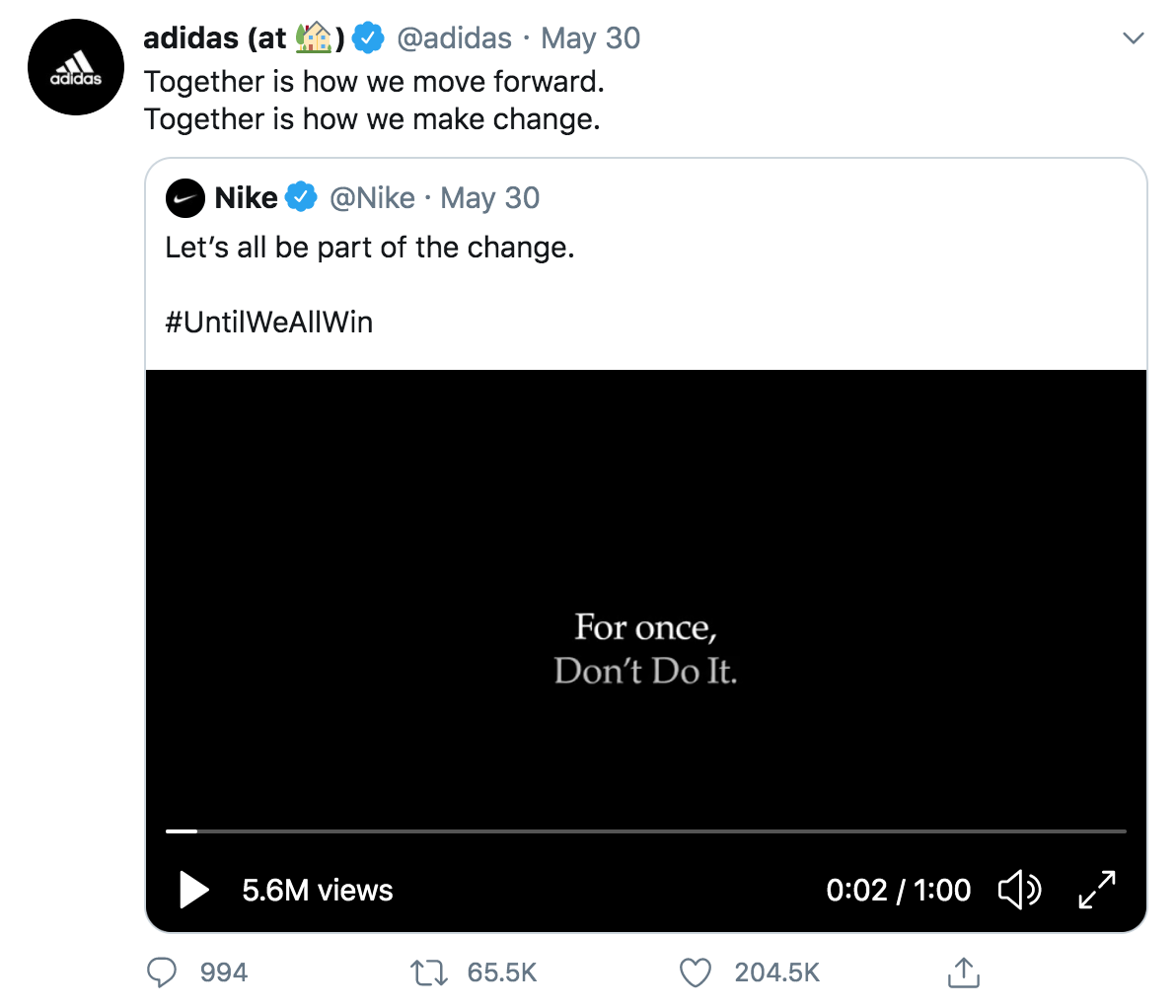Click the Nike quoted tweet's May 30 date
The height and width of the screenshot is (1008, 1176).
(489, 199)
